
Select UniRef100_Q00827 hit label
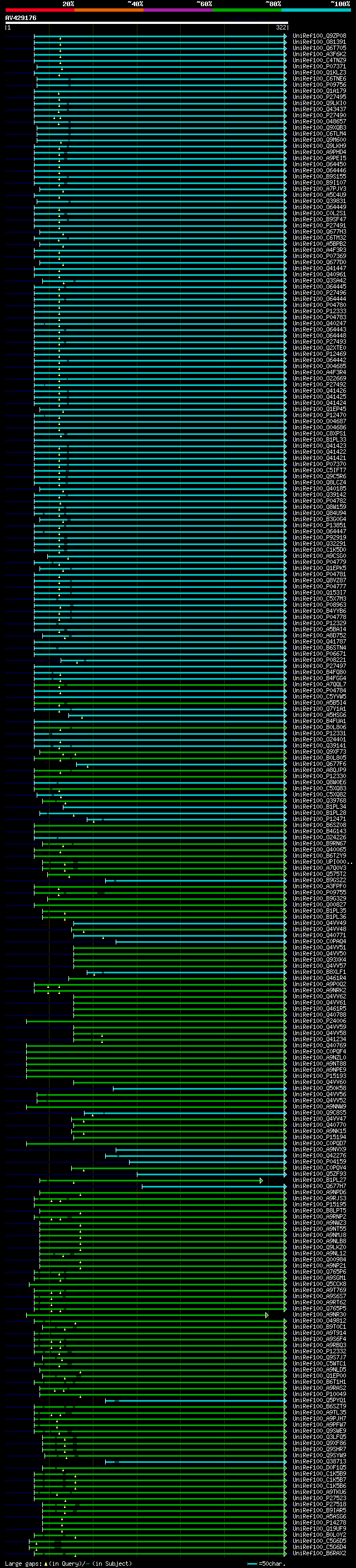coord(319,904)
